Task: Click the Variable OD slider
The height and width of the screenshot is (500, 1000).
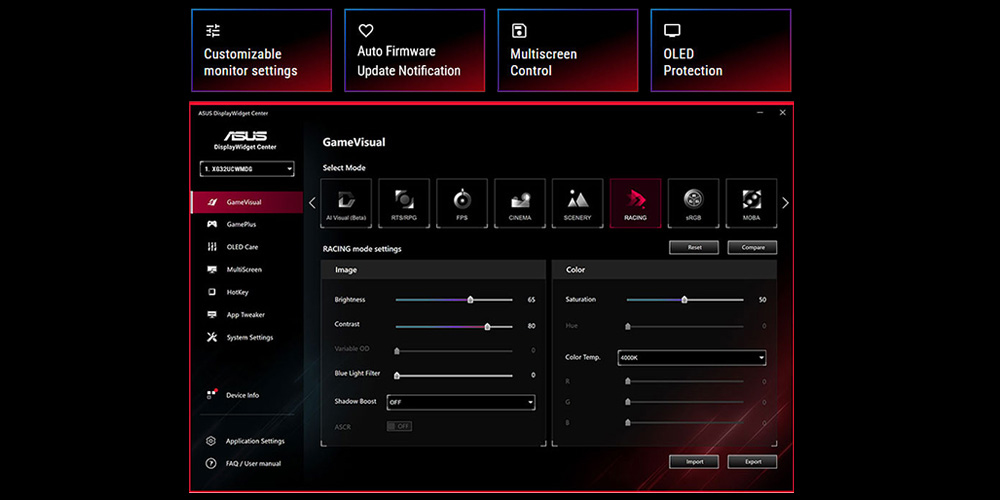Action: [454, 351]
